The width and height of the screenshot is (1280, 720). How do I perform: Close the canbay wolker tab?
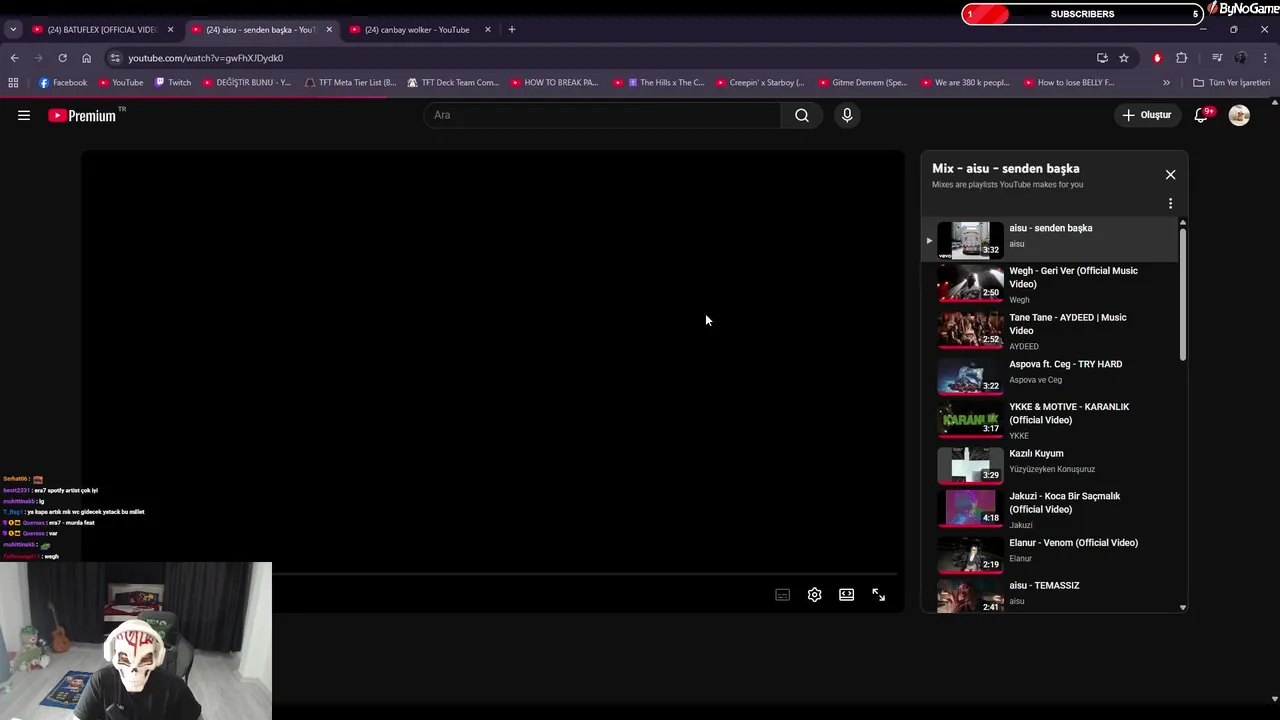coord(488,30)
